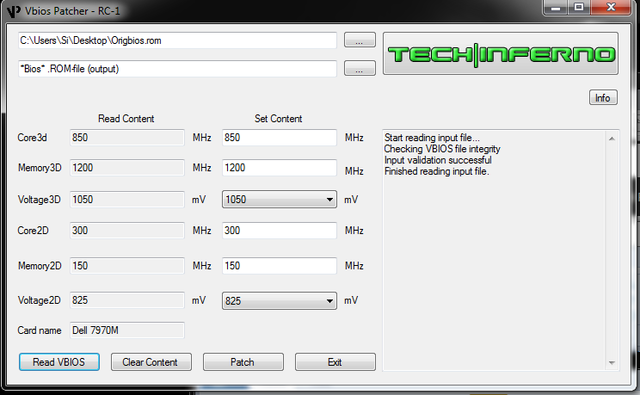Screen dimensions: 640x395
Task: Exit the Vbios Patcher
Action: pos(335,362)
